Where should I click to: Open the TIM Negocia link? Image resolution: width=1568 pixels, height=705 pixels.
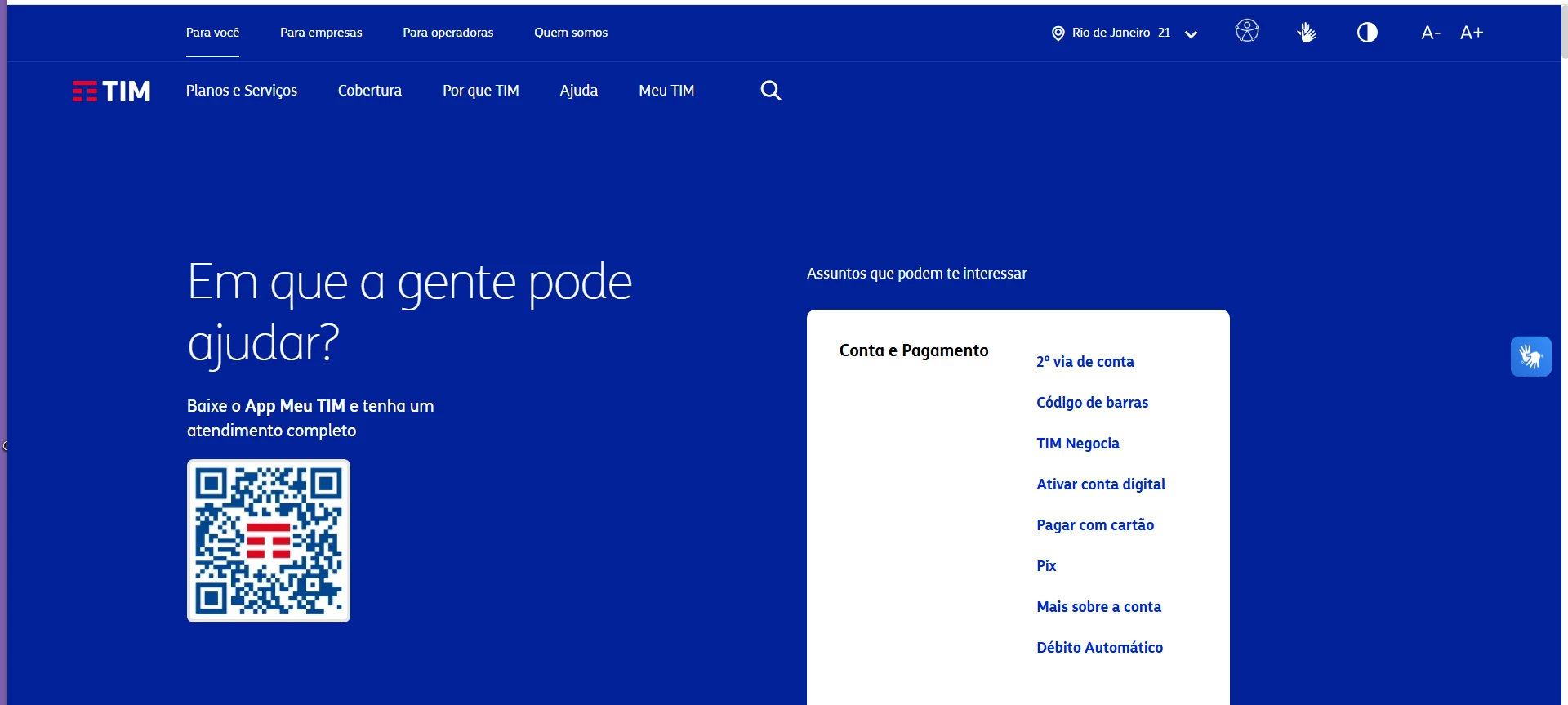pos(1078,444)
